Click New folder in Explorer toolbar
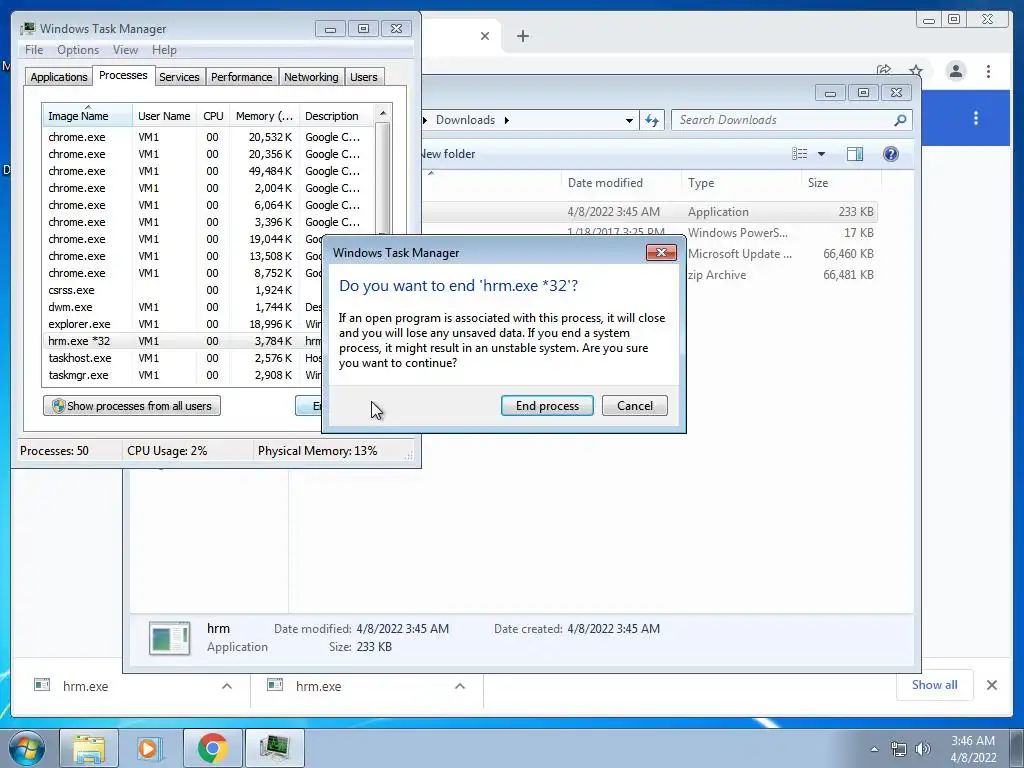1024x768 pixels. click(x=447, y=154)
